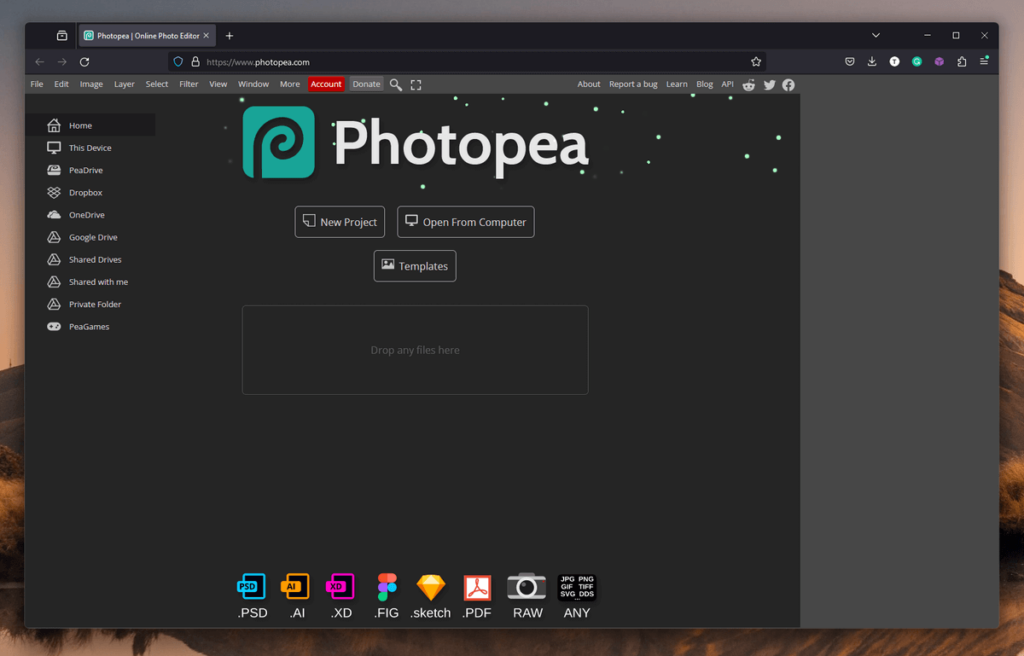
Task: Open the Layer menu
Action: pos(124,84)
